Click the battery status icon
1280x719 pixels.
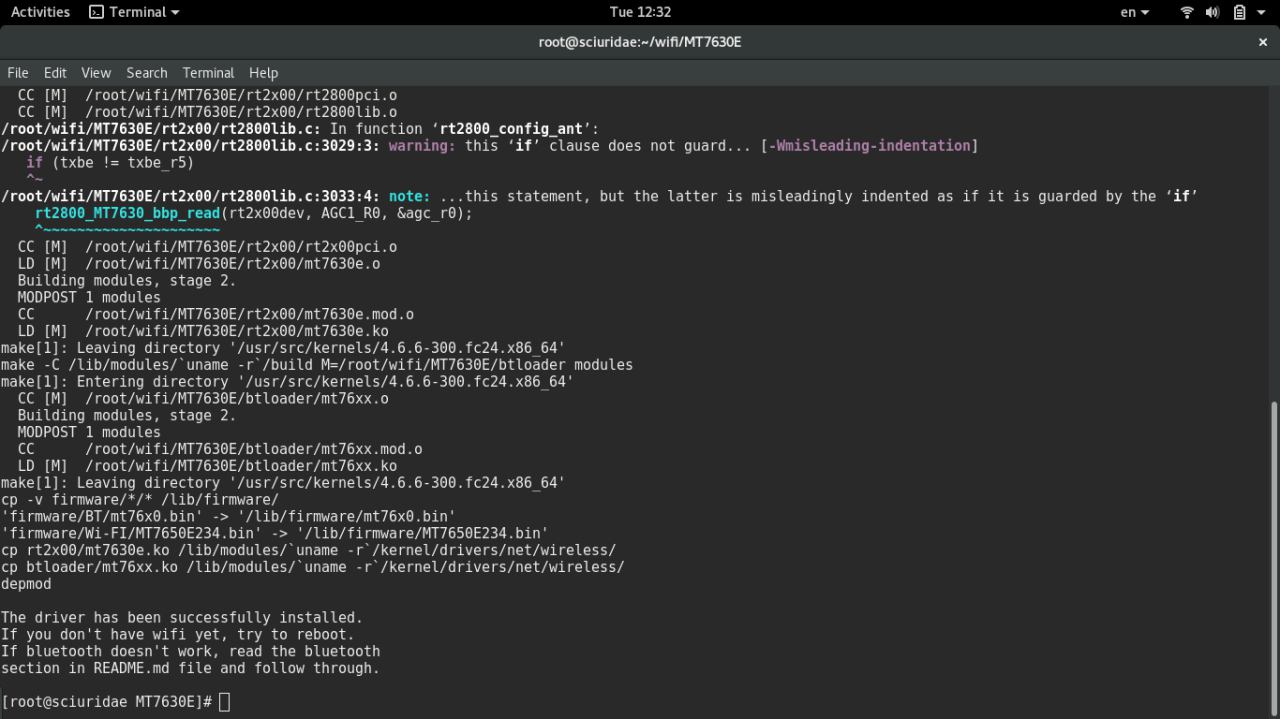point(1239,12)
